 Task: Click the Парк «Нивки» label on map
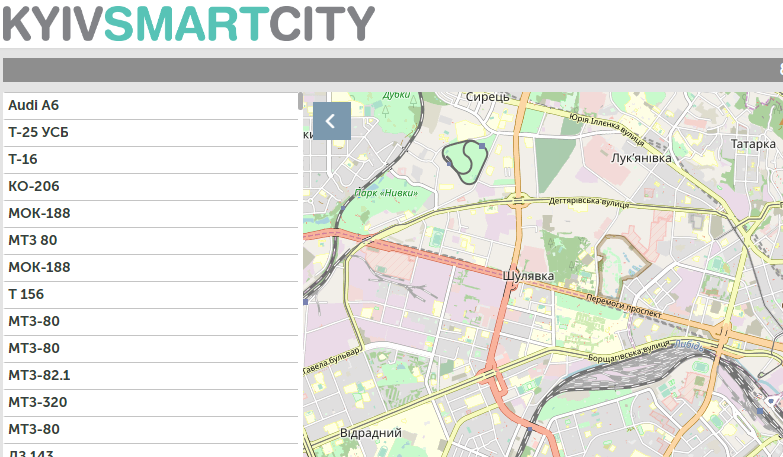[386, 193]
